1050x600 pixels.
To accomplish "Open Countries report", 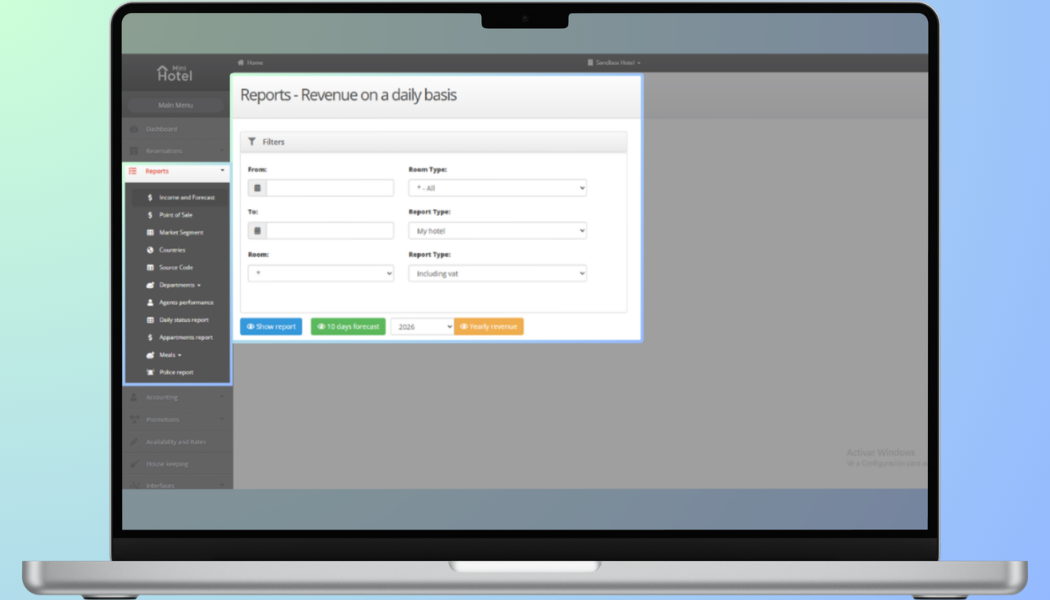I will tap(172, 250).
